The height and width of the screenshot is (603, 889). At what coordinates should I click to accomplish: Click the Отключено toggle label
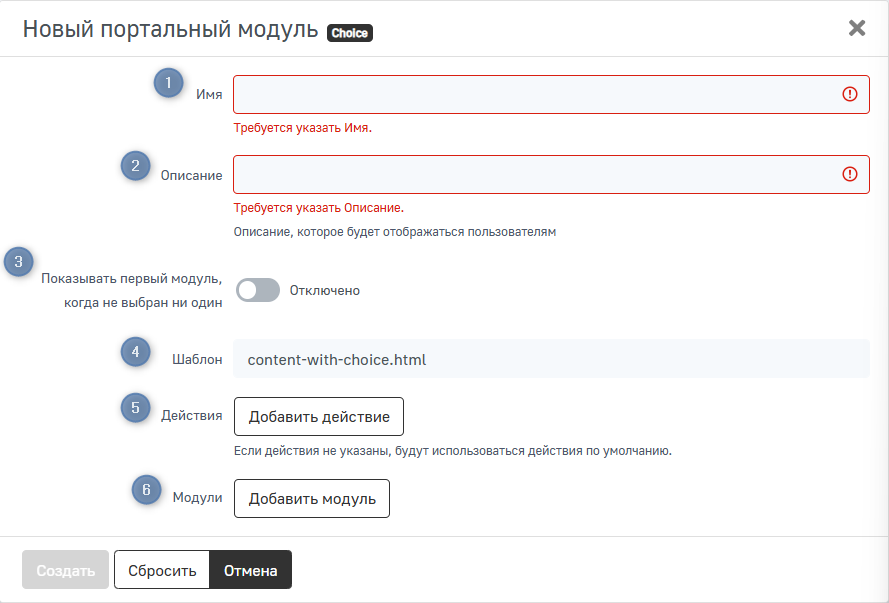(x=324, y=291)
